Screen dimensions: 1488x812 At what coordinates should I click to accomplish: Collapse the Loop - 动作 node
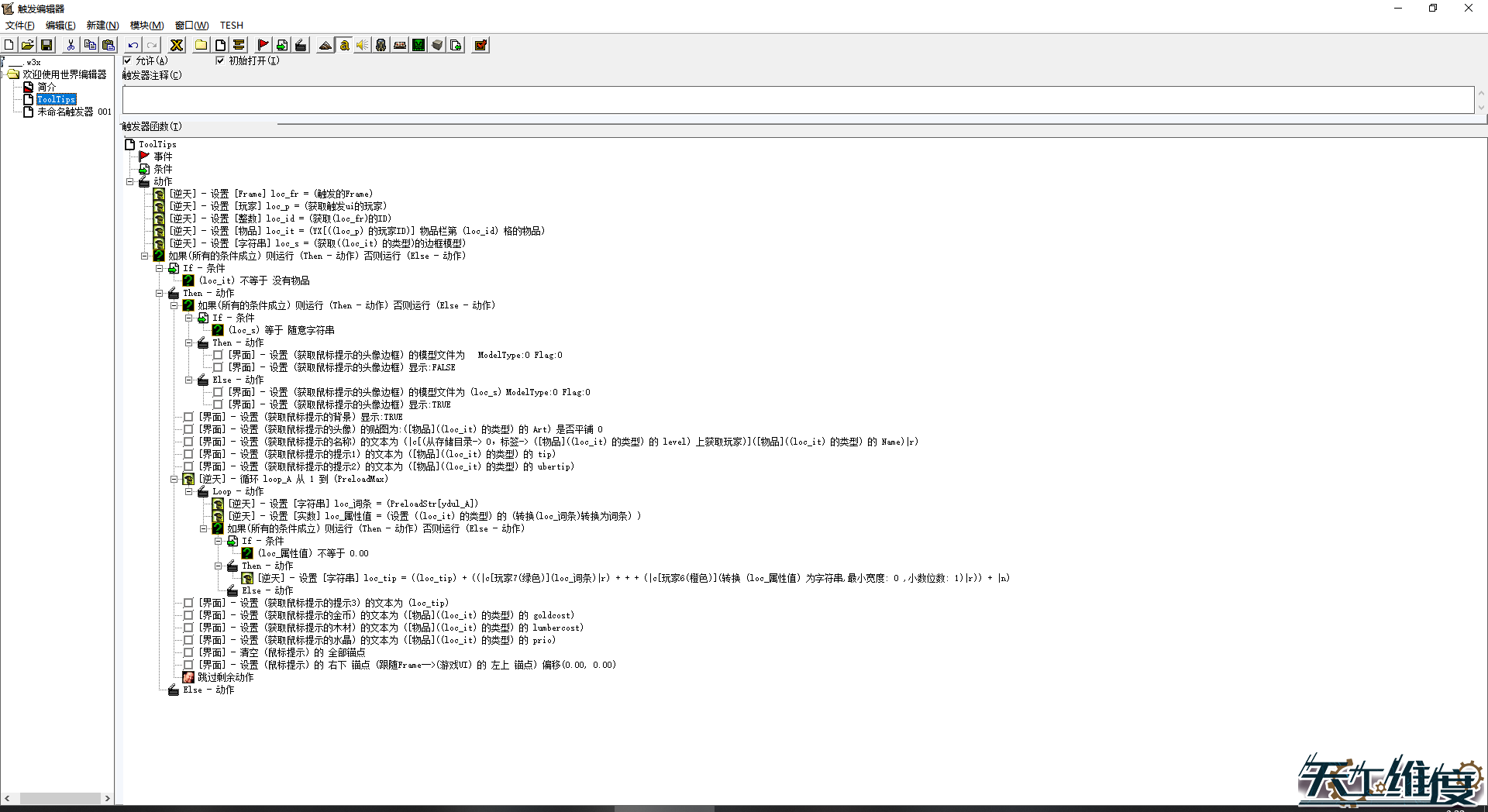[188, 492]
